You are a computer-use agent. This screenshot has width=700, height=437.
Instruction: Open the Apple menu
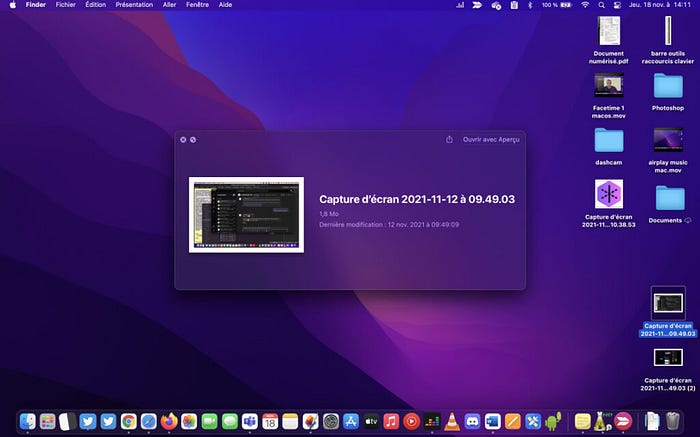[12, 5]
